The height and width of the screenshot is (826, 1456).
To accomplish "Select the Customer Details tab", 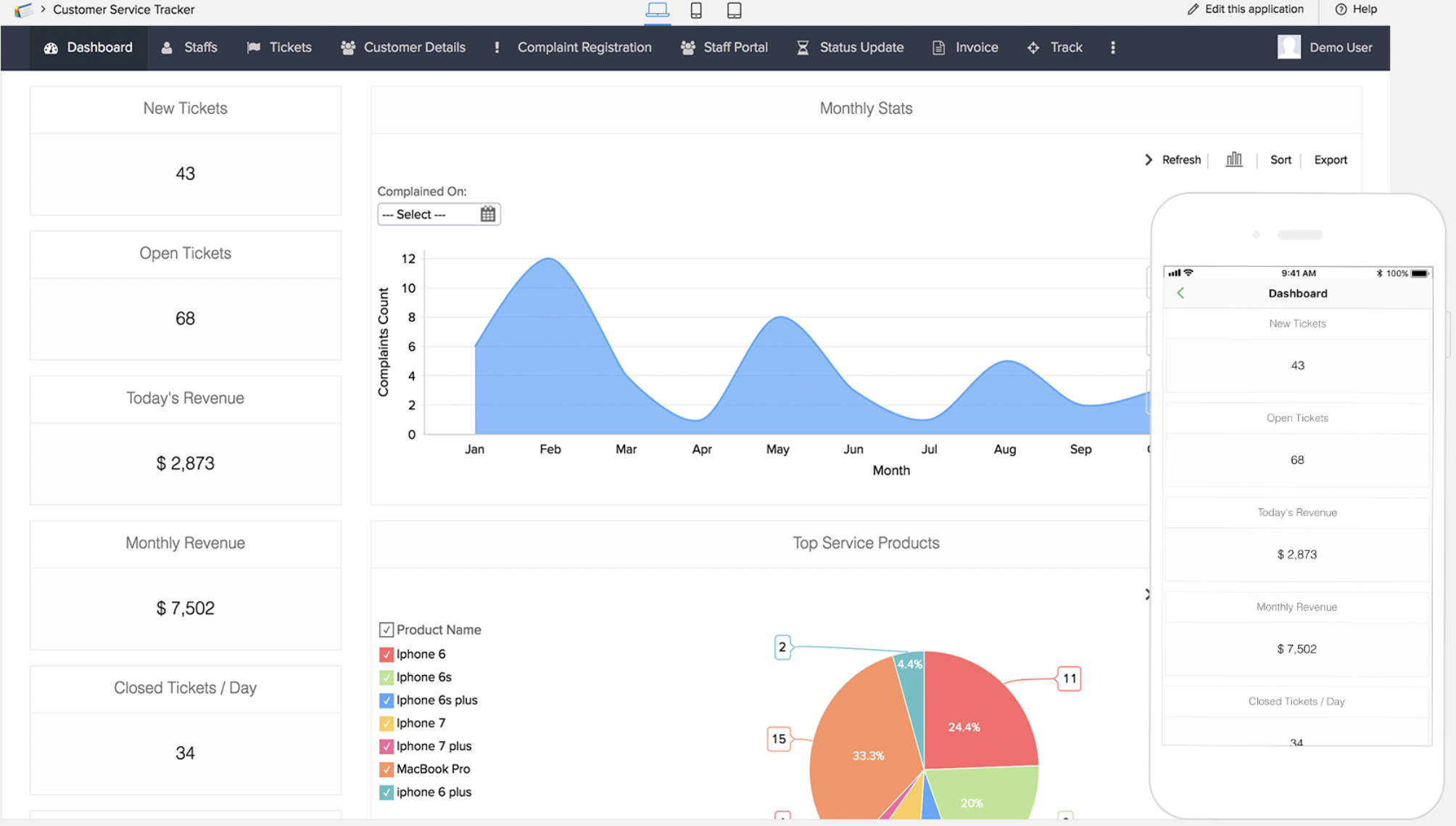I will (x=415, y=47).
